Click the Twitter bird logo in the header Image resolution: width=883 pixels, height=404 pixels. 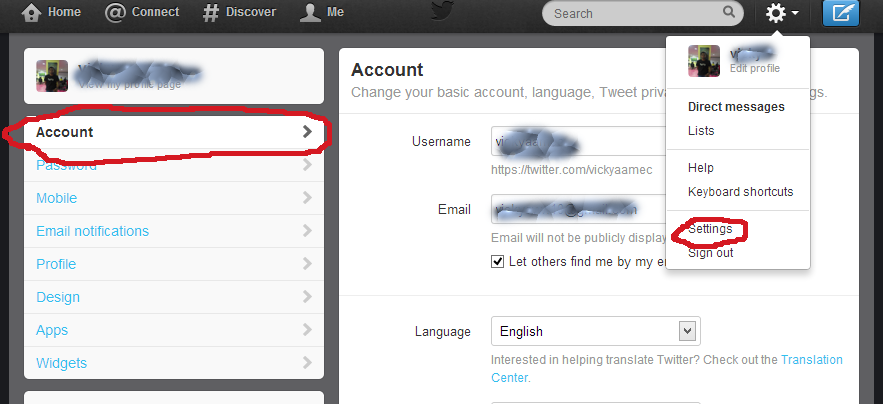pos(444,12)
